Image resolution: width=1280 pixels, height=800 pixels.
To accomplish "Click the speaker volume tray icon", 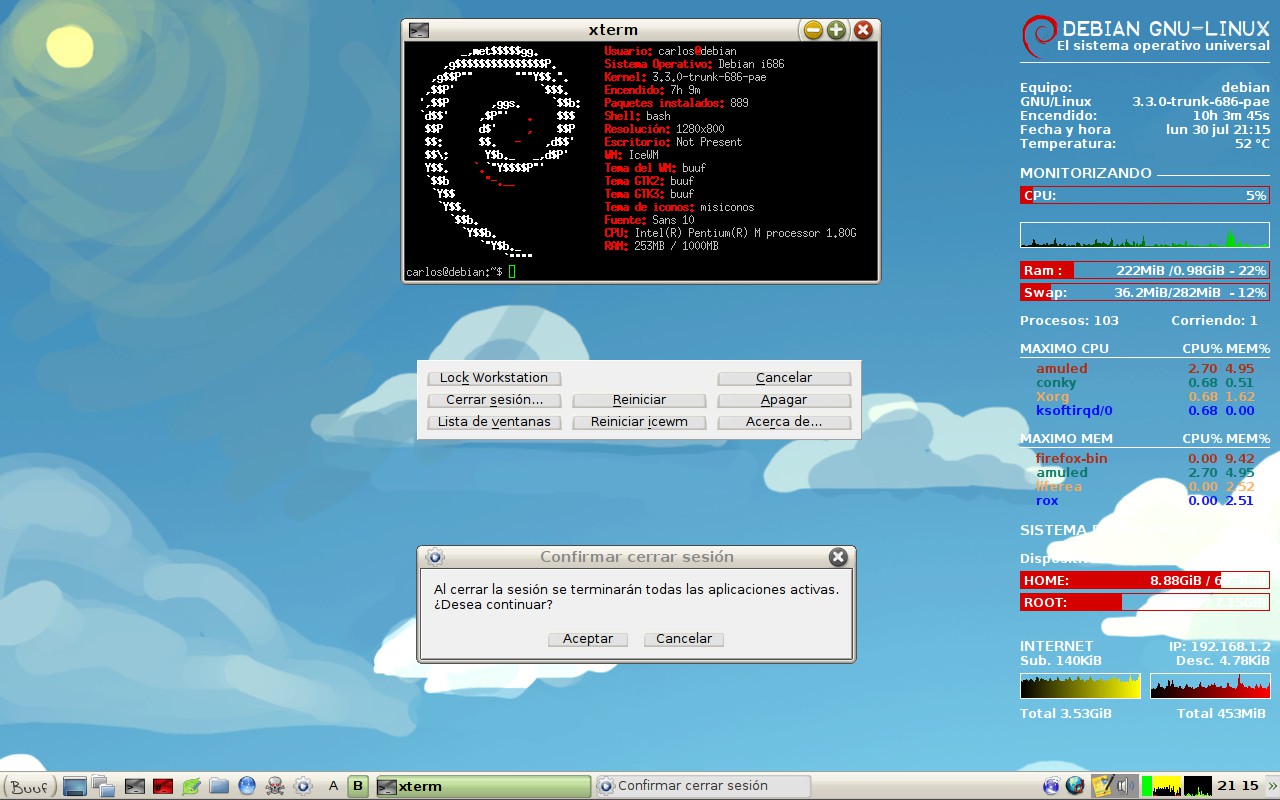I will coord(1124,786).
